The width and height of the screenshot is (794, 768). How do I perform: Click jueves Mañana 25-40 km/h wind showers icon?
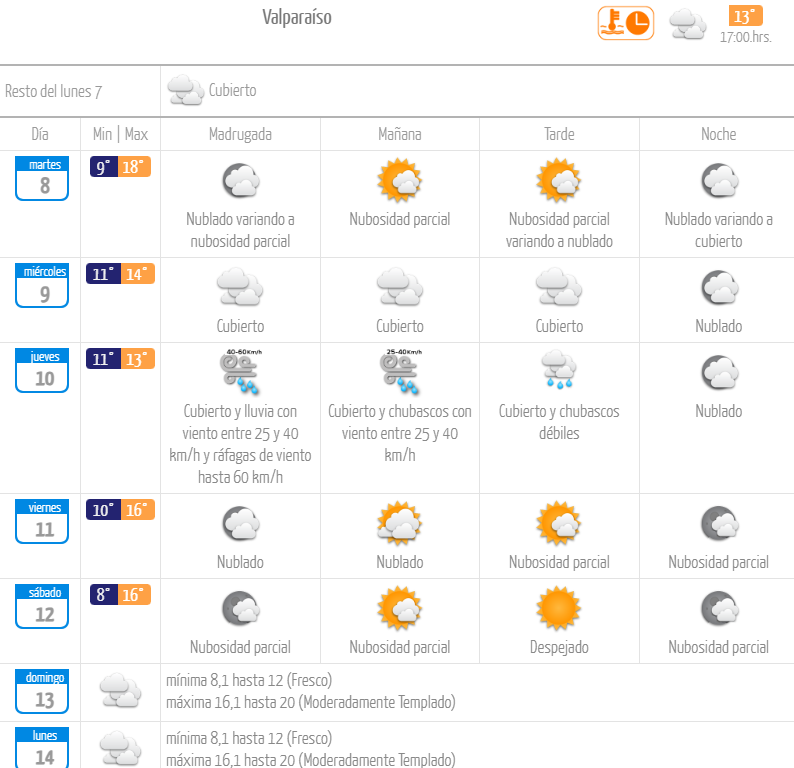402,372
